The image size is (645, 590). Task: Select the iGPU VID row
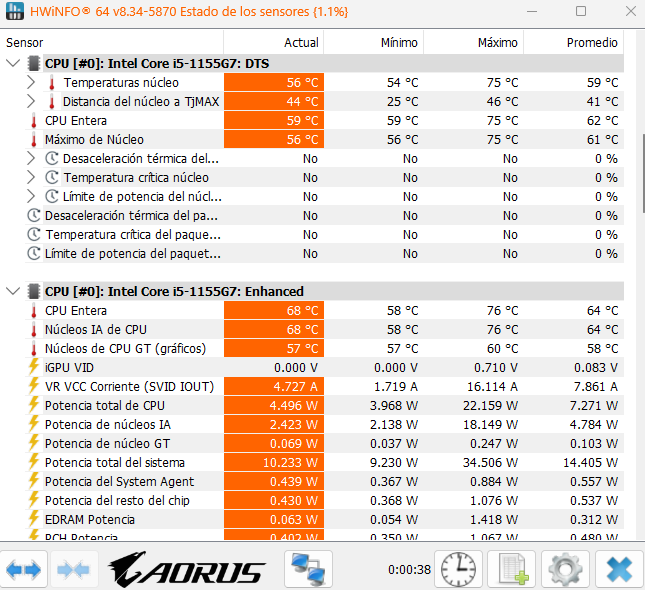click(325, 367)
